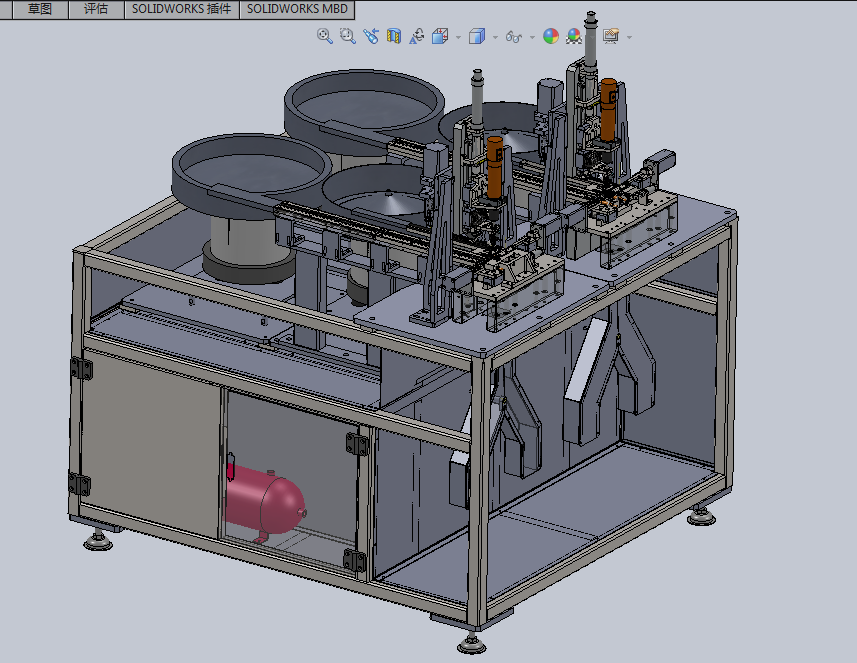
Task: Select the Zoom to Area tool
Action: point(347,36)
